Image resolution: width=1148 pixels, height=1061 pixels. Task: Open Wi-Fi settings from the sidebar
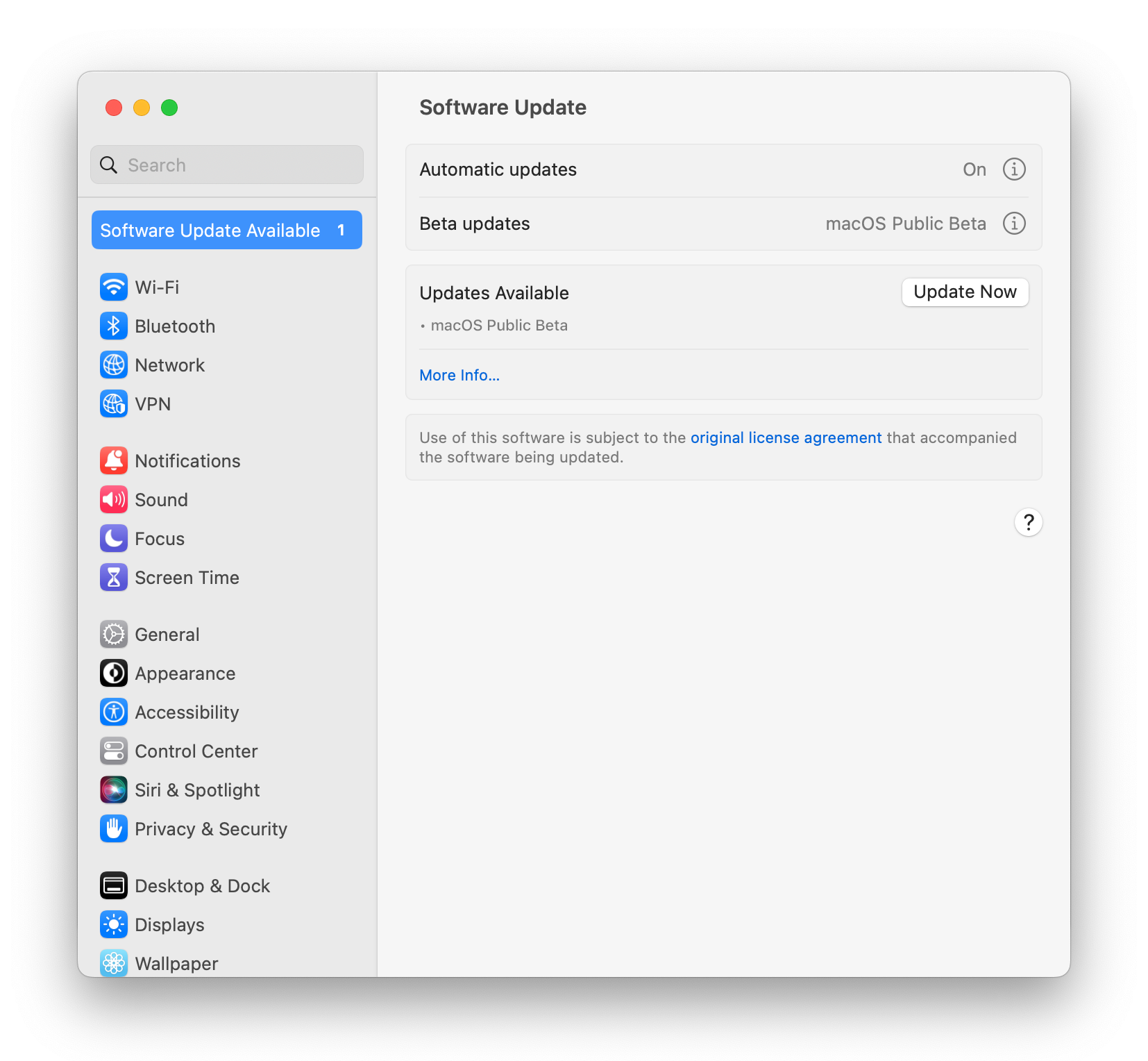coord(157,287)
